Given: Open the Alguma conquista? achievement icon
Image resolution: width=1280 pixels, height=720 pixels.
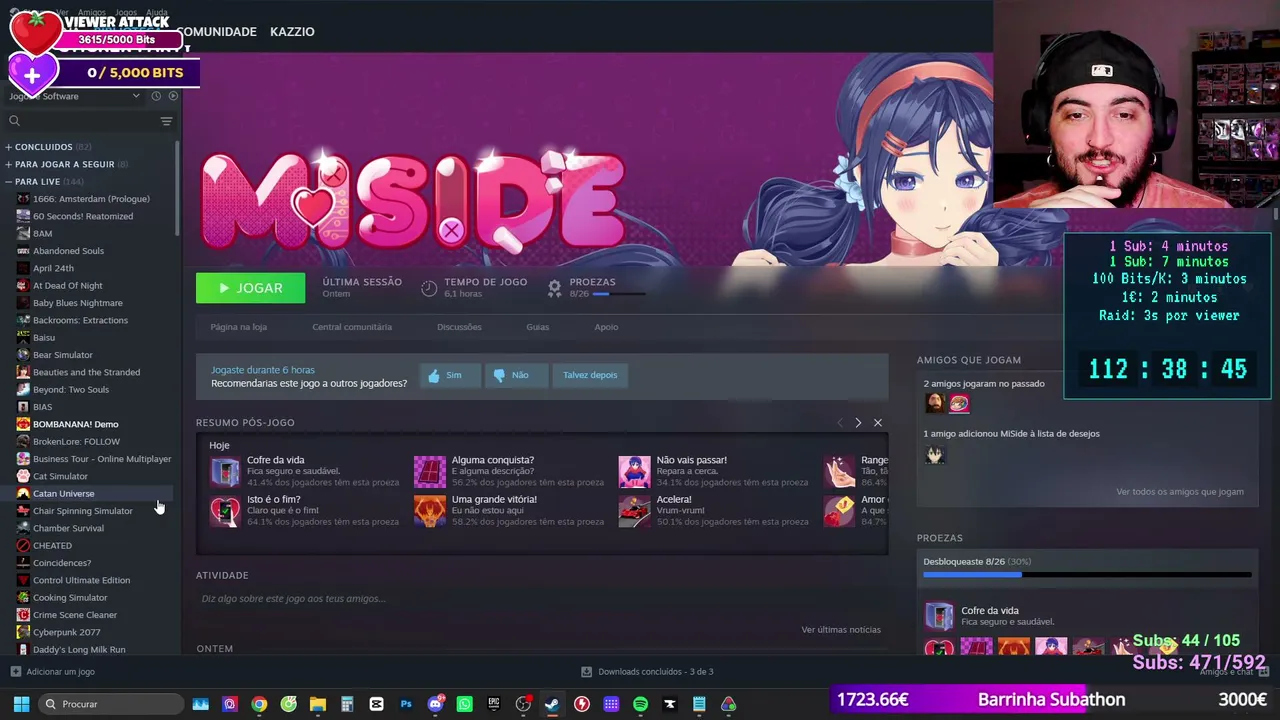Looking at the screenshot, I should pyautogui.click(x=429, y=471).
